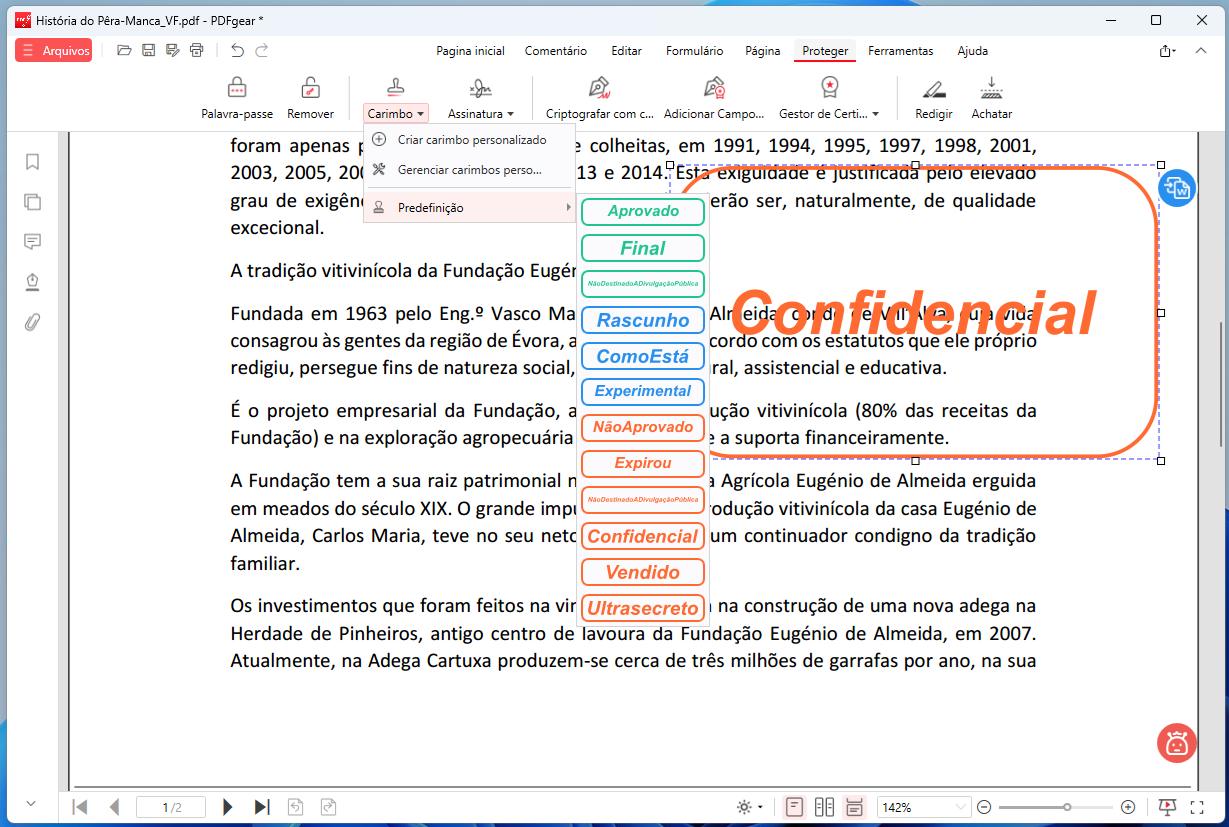Open Criptografar com certificado tool
Image resolution: width=1229 pixels, height=827 pixels.
click(x=599, y=89)
